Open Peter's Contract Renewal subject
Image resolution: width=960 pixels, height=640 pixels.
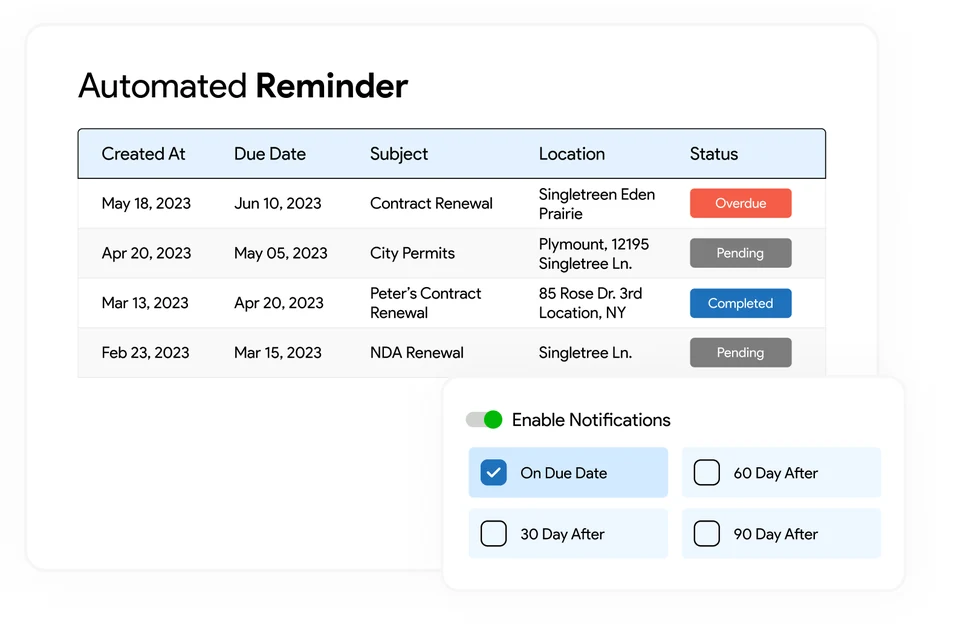[426, 303]
